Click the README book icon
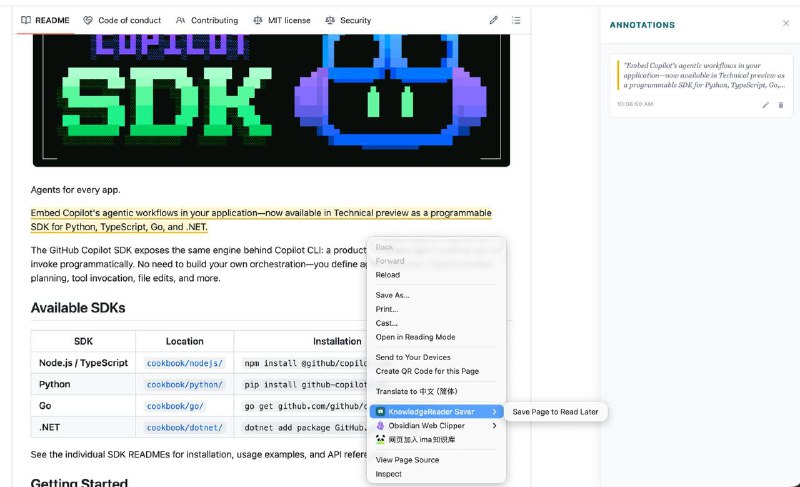 pyautogui.click(x=26, y=20)
